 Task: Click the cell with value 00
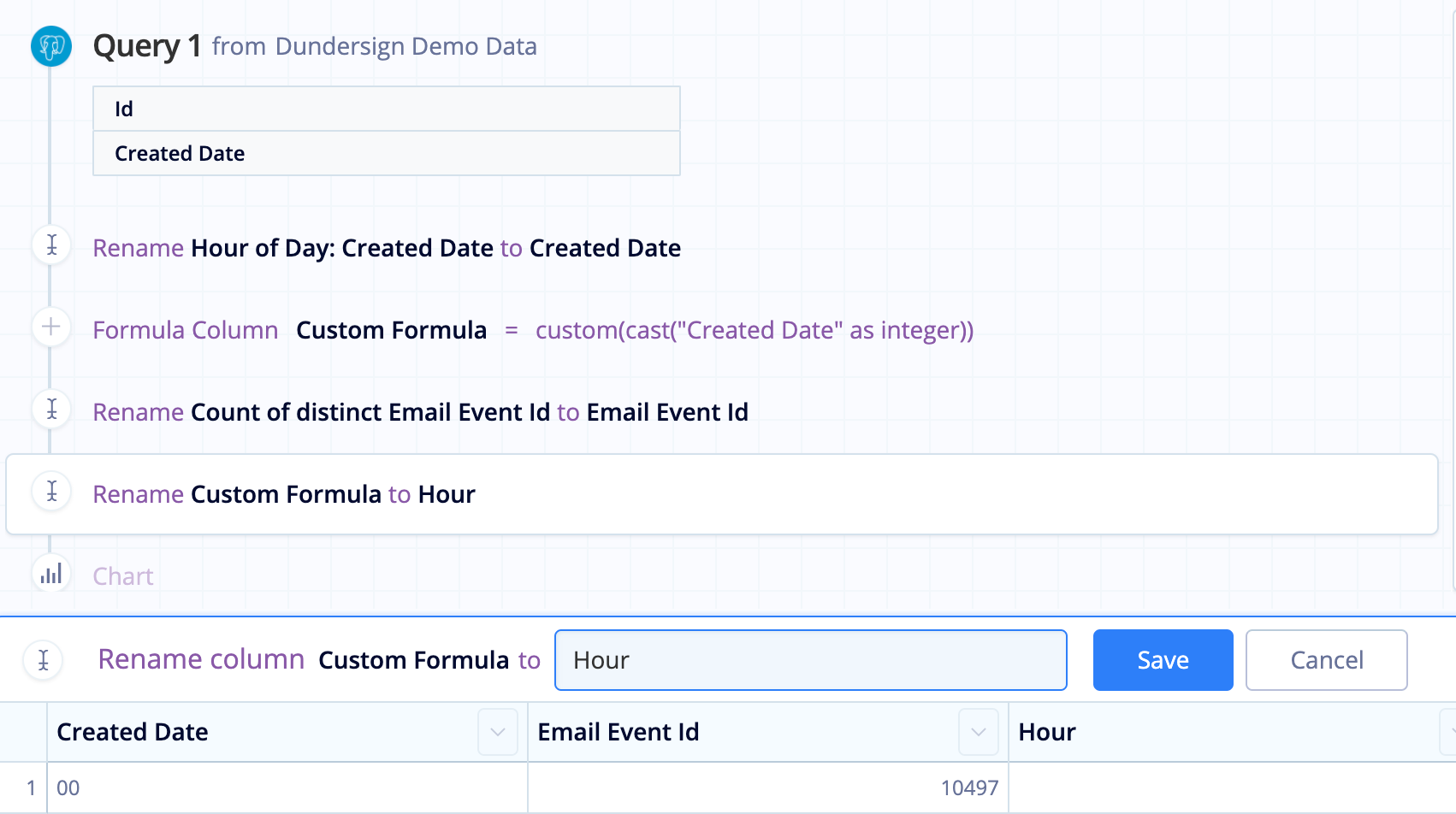point(287,787)
